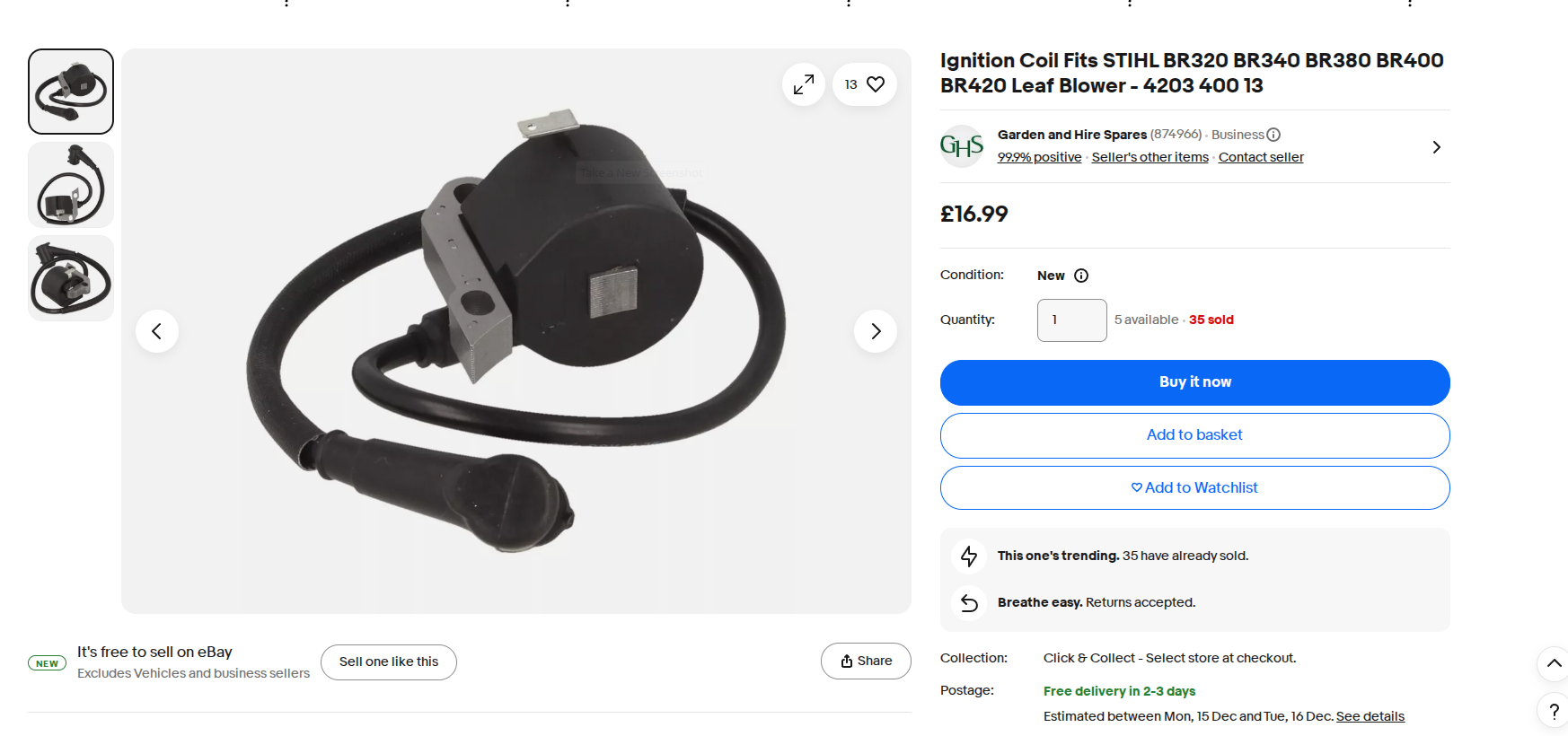1568x736 pixels.
Task: Expand the product image to fullscreen
Action: pos(804,84)
